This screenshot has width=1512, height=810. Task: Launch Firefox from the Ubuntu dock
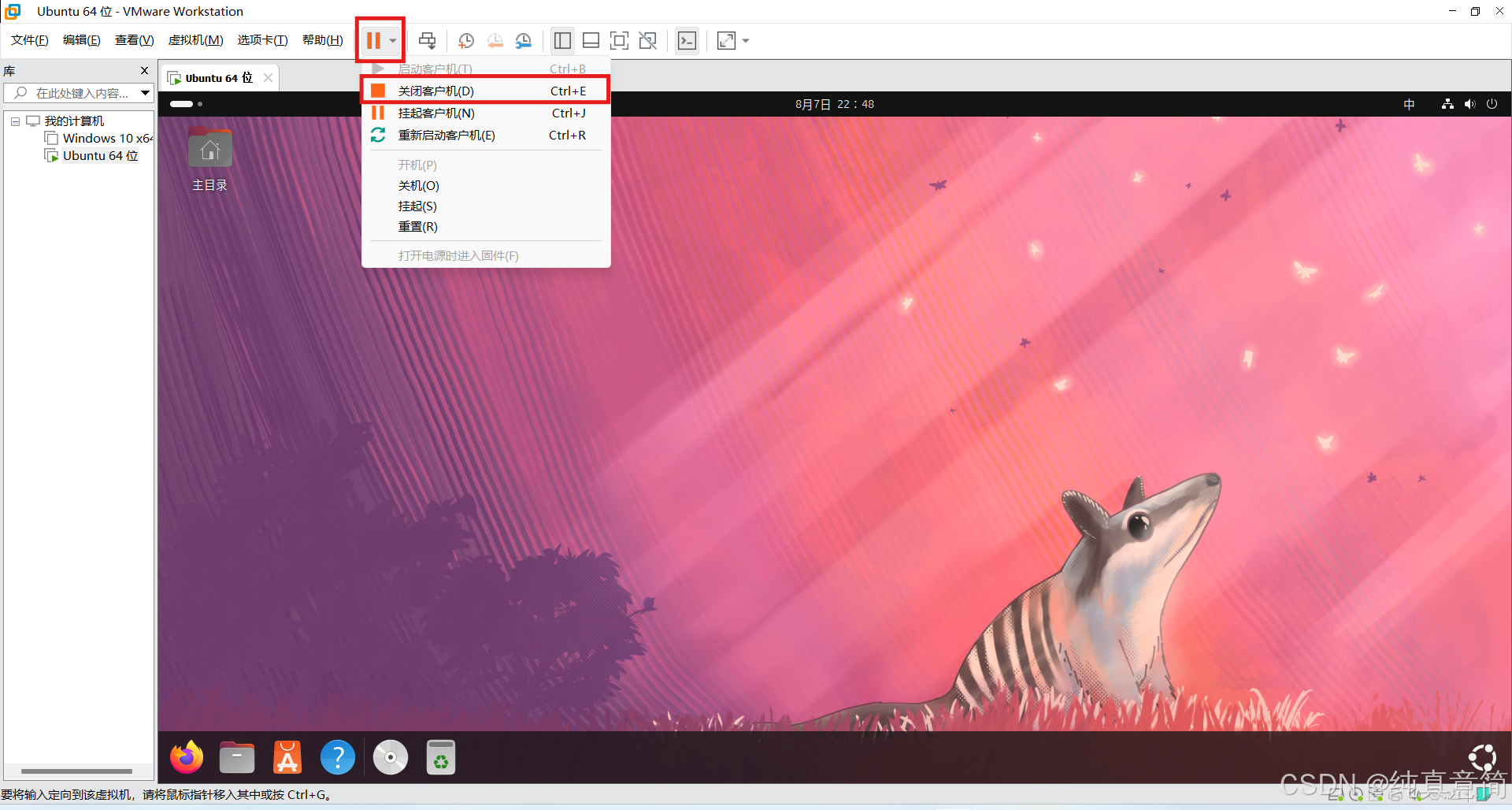coord(187,757)
